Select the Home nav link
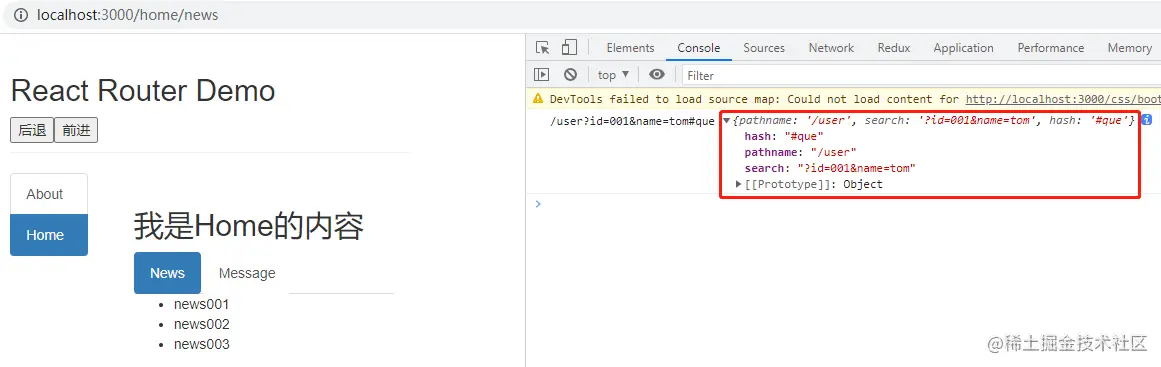Viewport: 1161px width, 367px height. point(49,235)
